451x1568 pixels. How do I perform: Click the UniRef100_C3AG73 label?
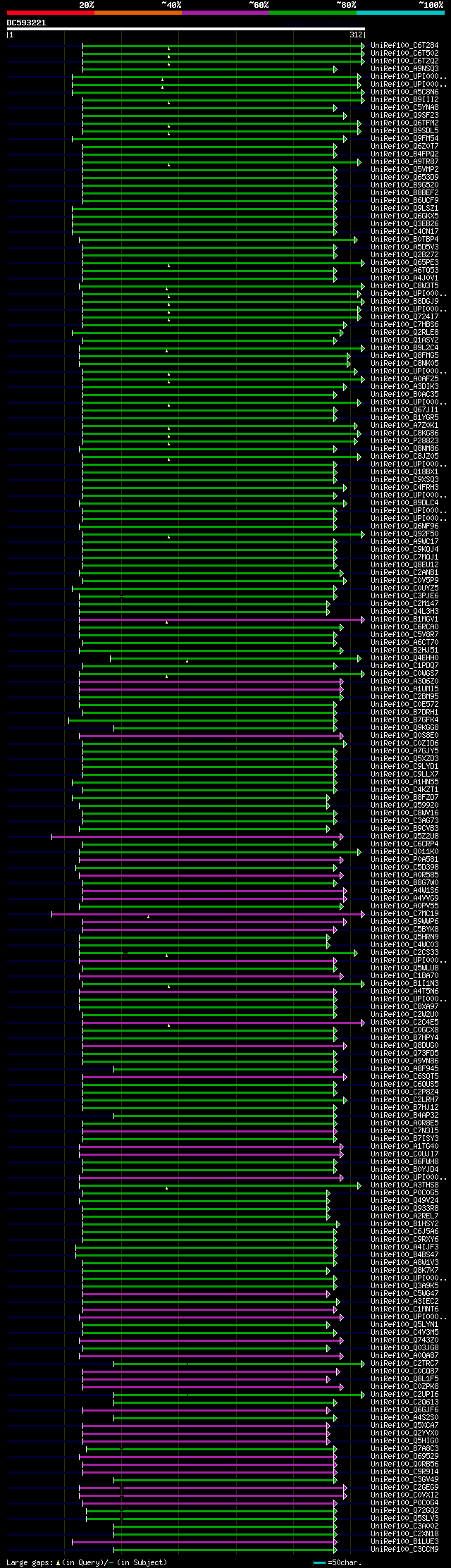click(404, 821)
